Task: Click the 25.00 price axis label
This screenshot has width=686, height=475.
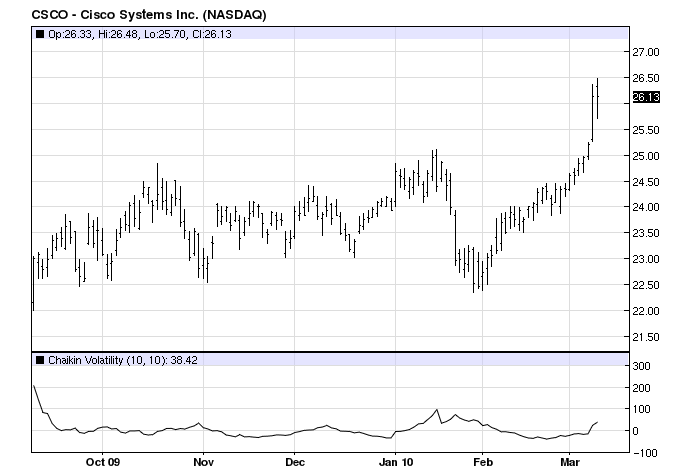Action: coord(646,156)
